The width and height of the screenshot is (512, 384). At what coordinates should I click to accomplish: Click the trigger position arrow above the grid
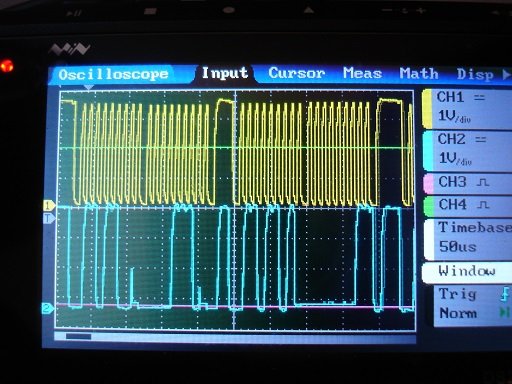click(x=88, y=87)
